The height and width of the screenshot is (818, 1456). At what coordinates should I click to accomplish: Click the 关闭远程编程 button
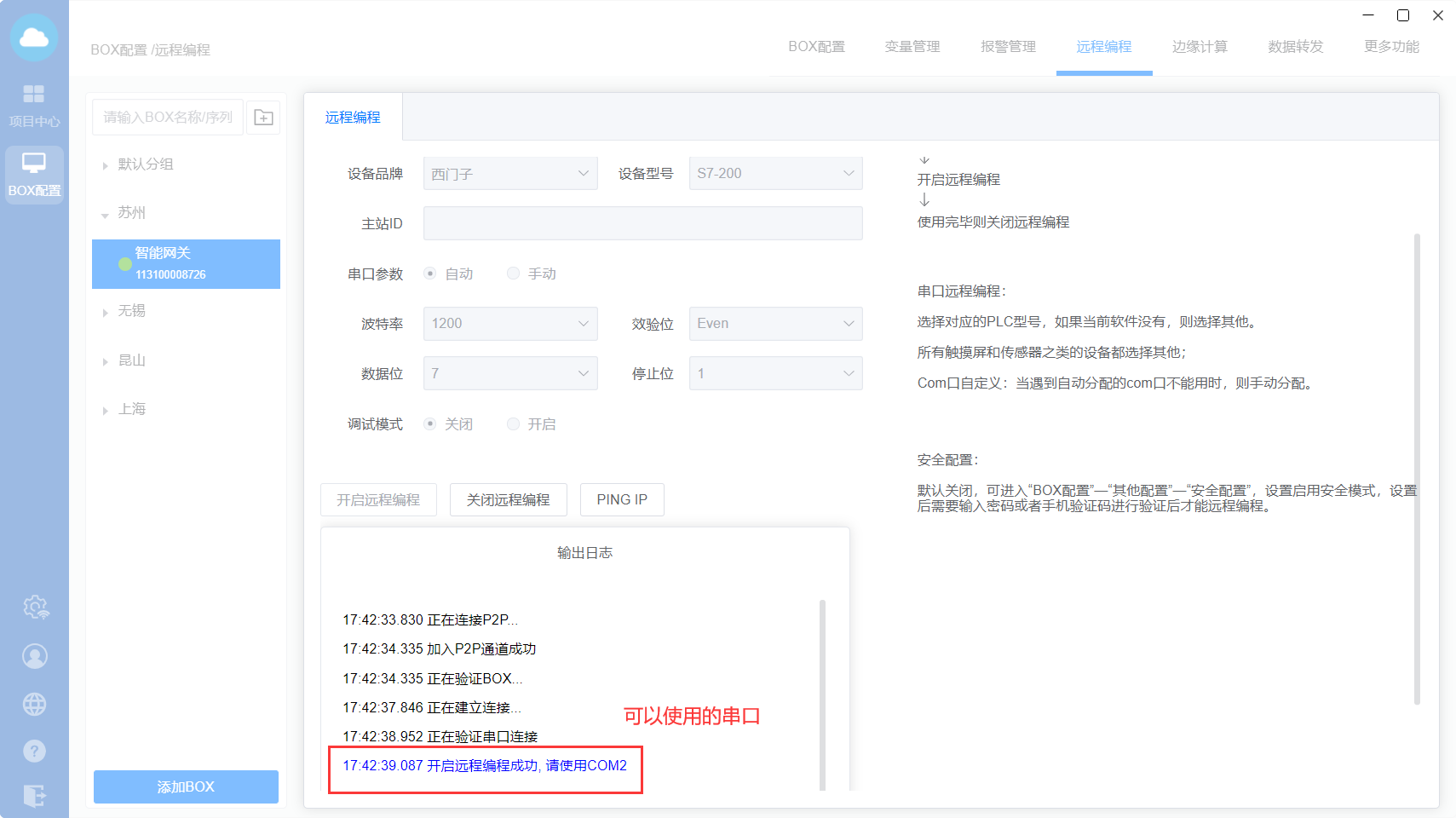508,500
